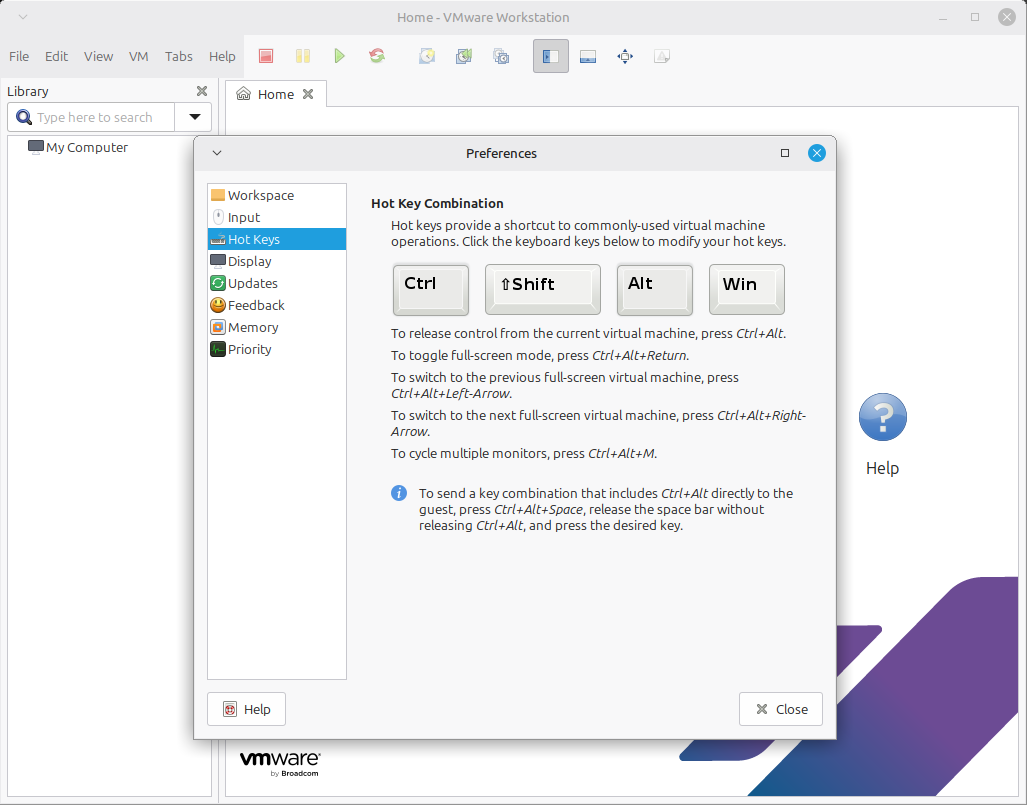Open the VM menu
This screenshot has height=805, width=1027.
point(139,56)
